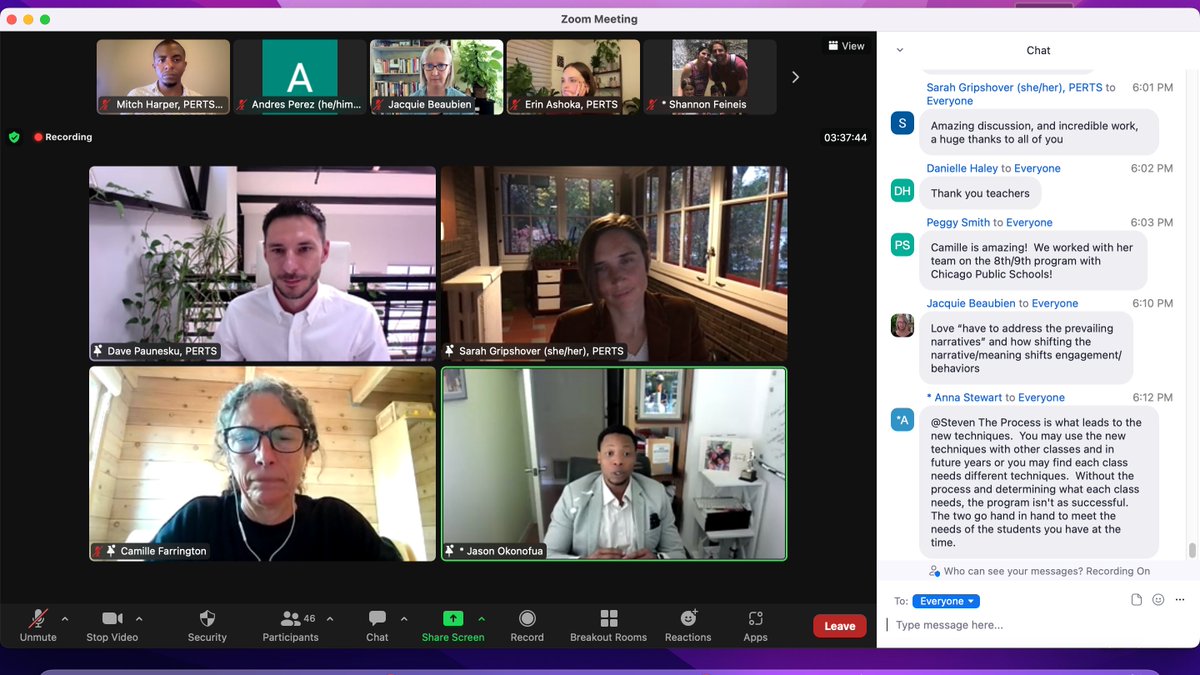Click the muted mic icon on Camille Farrington's label
Screen dimensions: 1200x675
[99, 551]
